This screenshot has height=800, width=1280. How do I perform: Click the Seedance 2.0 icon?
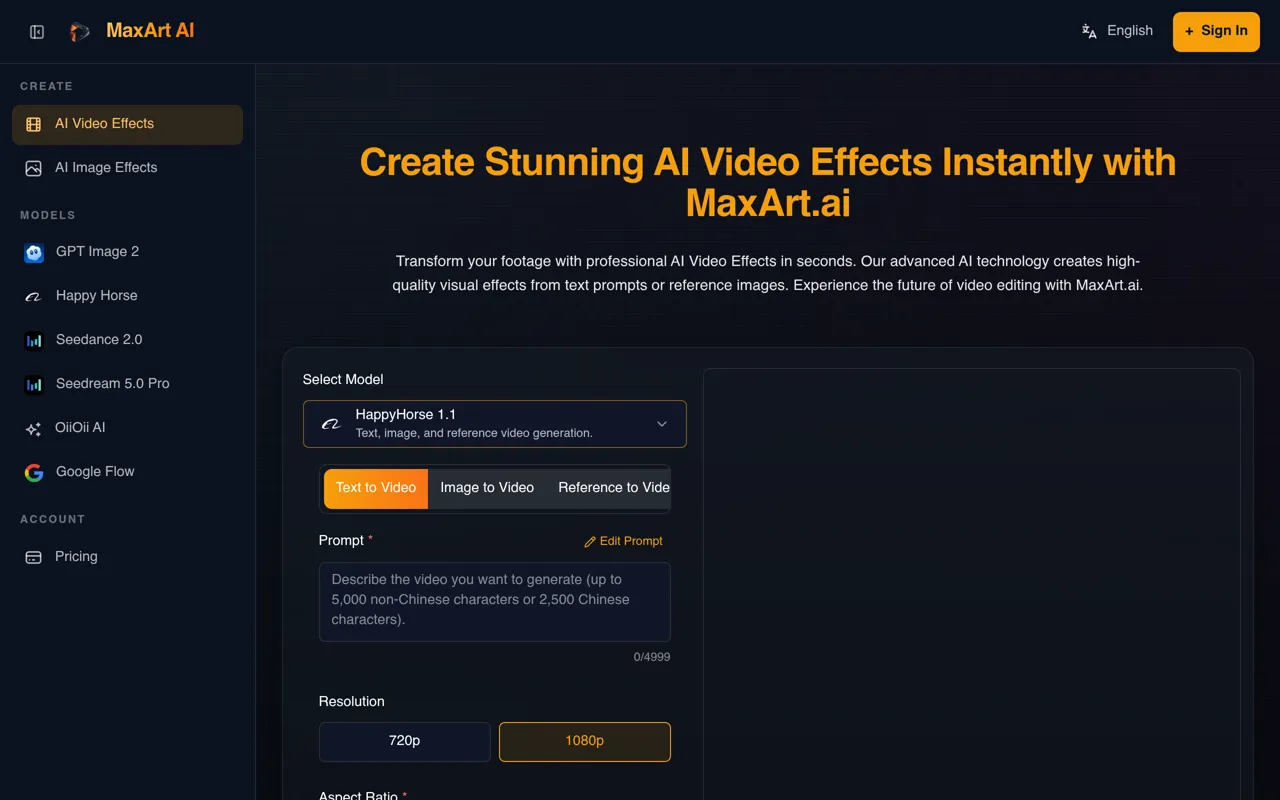(34, 340)
